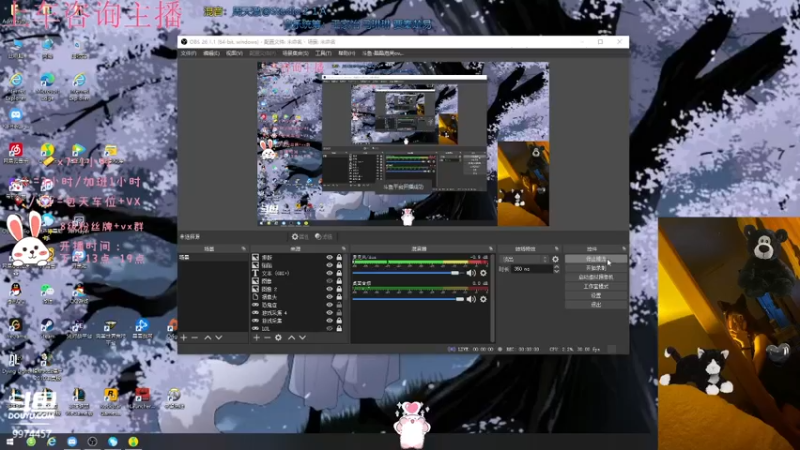The height and width of the screenshot is (450, 800).
Task: Mute the microphone channel speaker icon
Action: (471, 273)
